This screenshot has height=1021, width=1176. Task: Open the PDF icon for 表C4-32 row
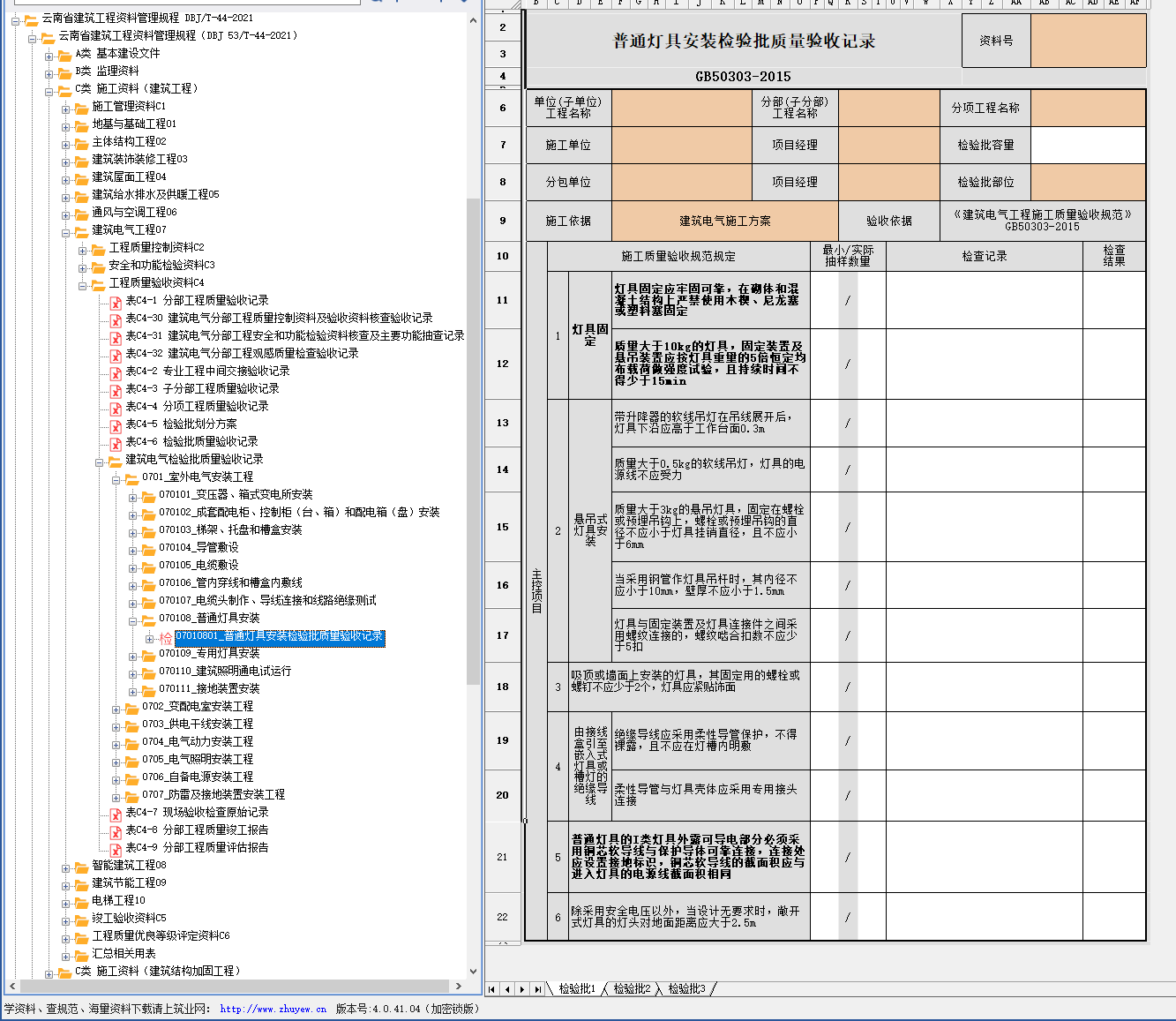pyautogui.click(x=115, y=356)
